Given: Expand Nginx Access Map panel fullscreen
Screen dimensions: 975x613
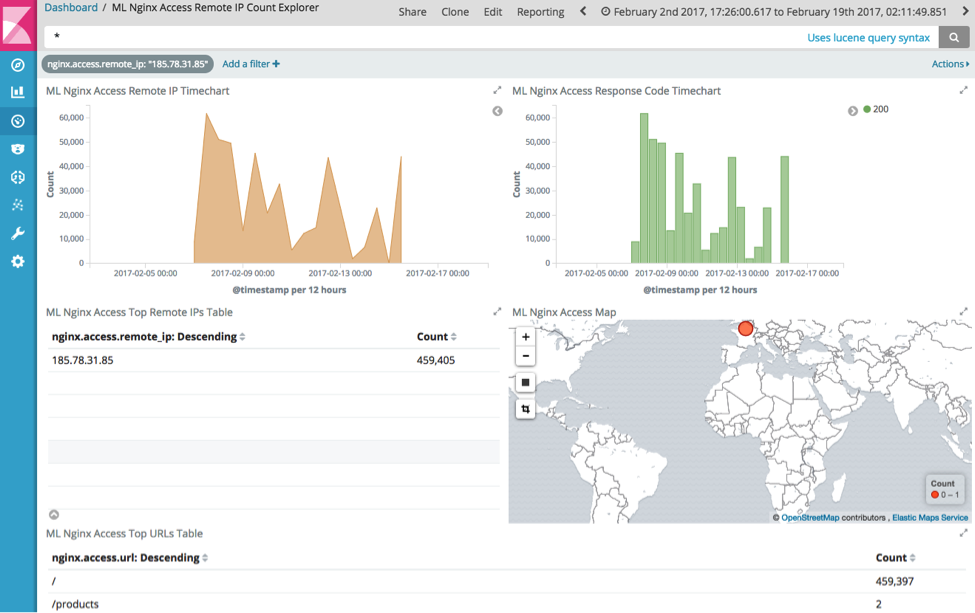Looking at the screenshot, I should tap(963, 311).
